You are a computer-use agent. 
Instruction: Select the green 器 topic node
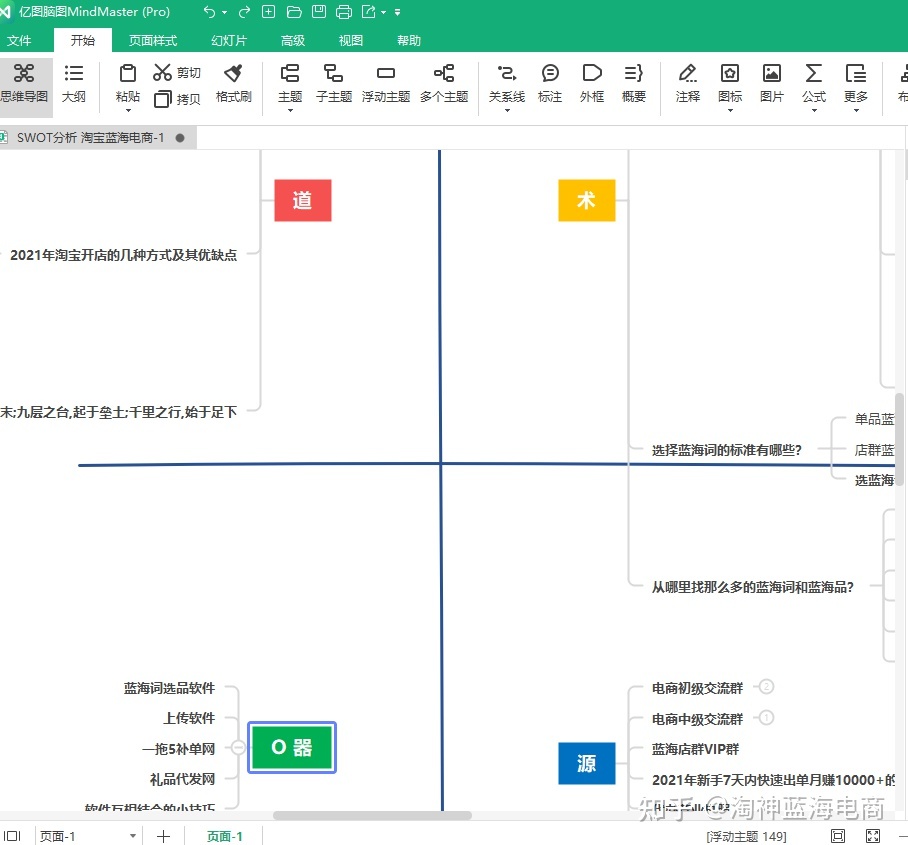[292, 747]
